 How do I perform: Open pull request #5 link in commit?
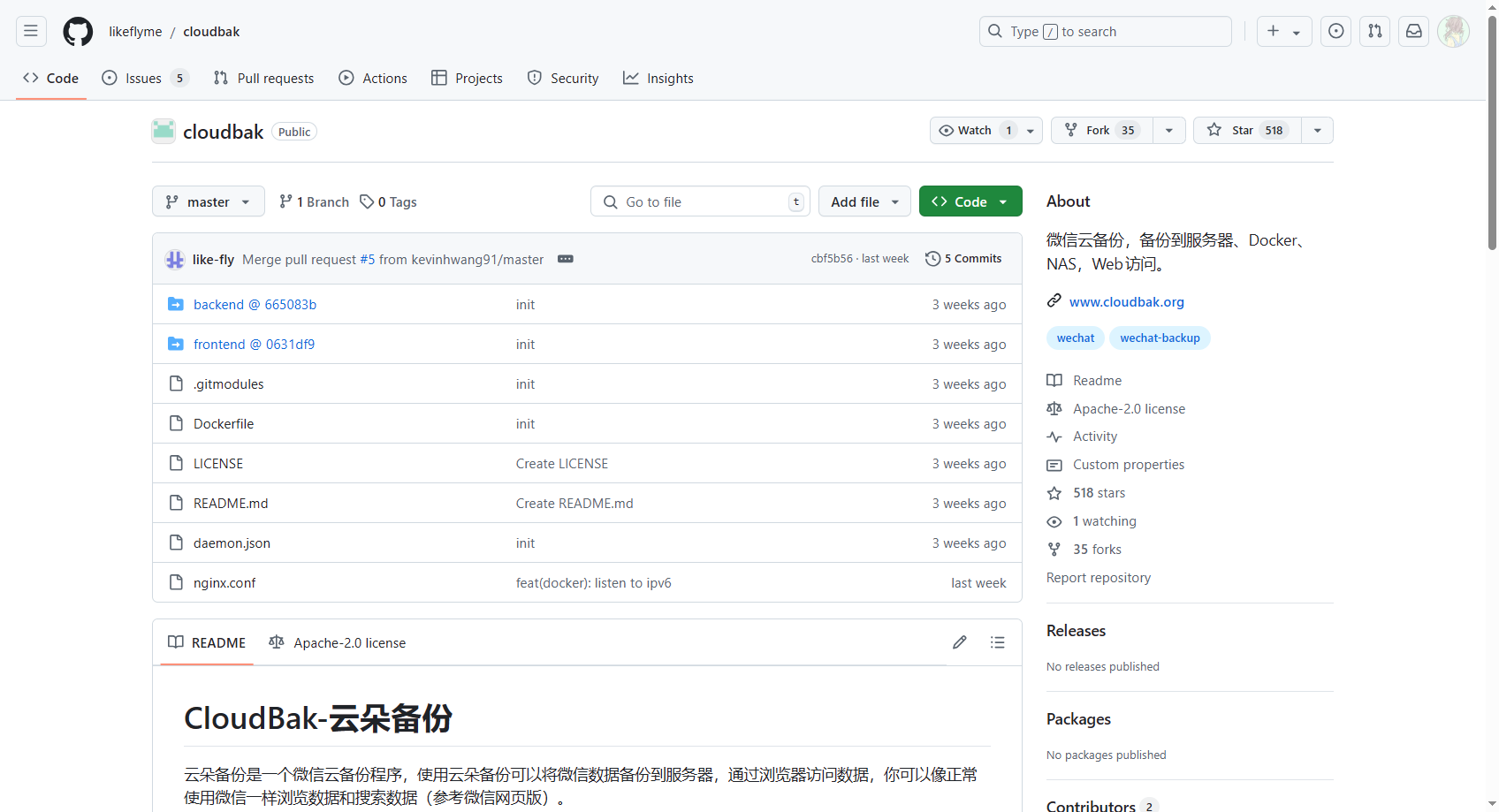[368, 259]
